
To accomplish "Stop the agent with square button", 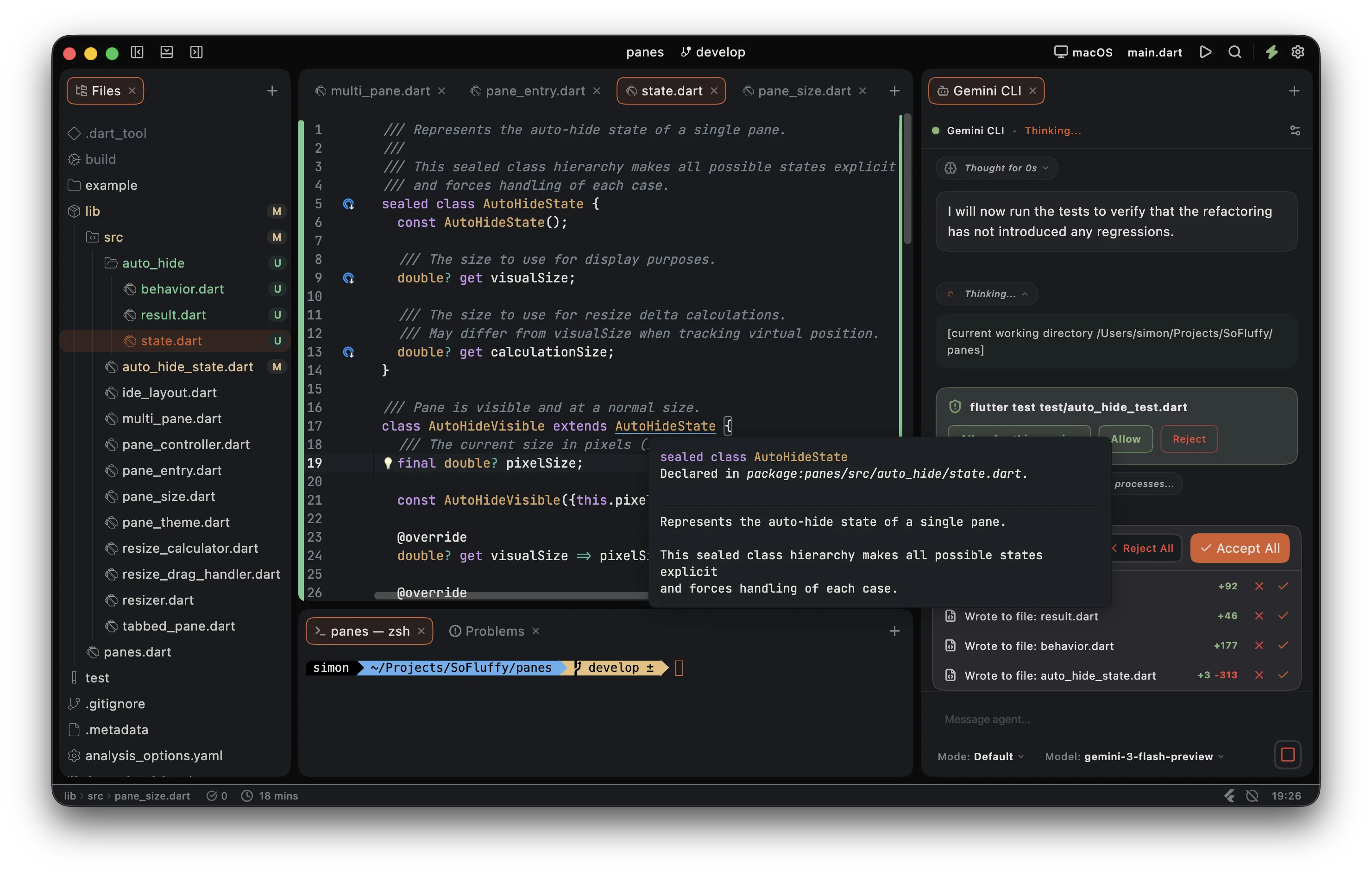I will (x=1287, y=755).
